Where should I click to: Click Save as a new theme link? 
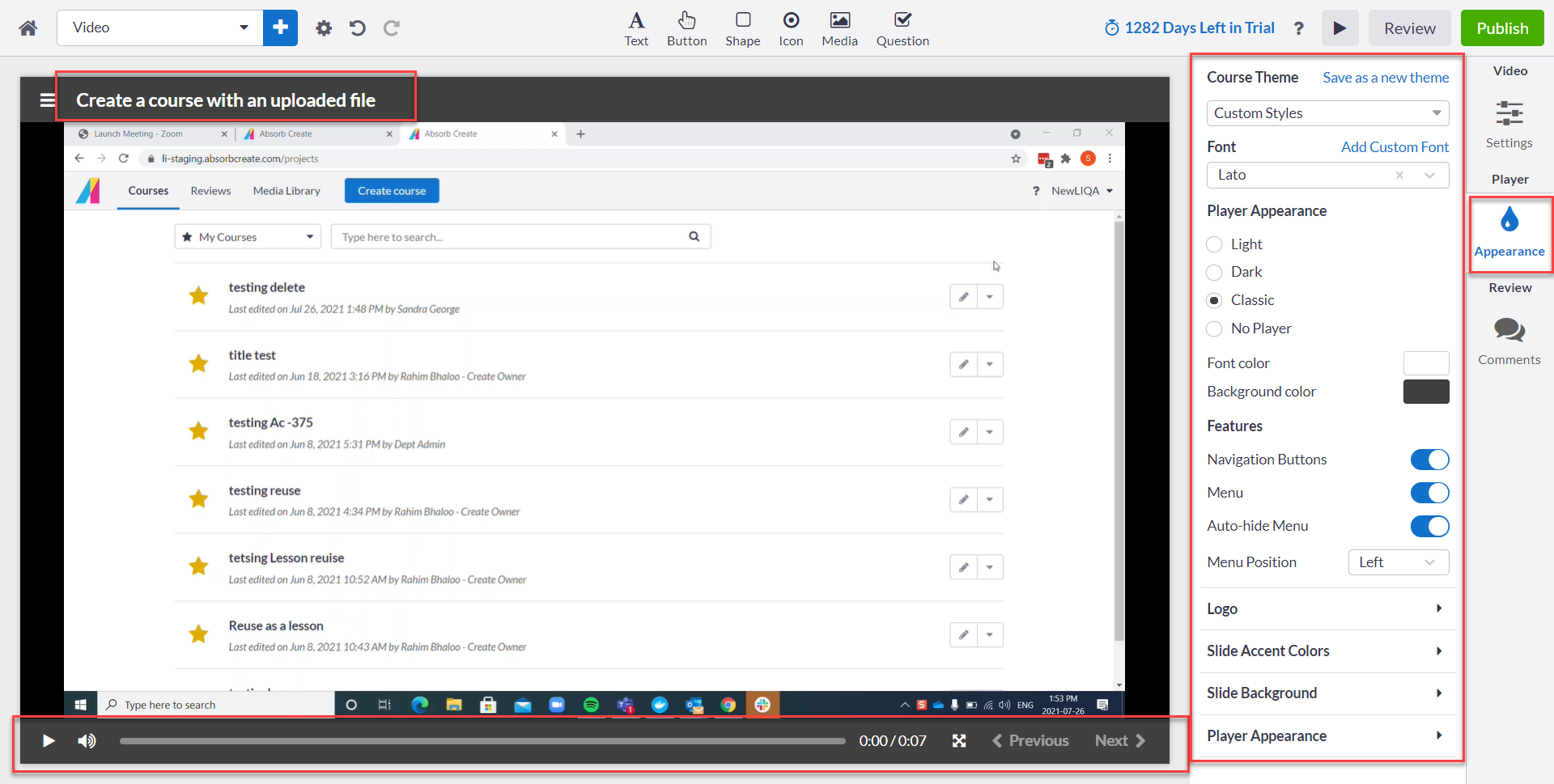[x=1386, y=78]
